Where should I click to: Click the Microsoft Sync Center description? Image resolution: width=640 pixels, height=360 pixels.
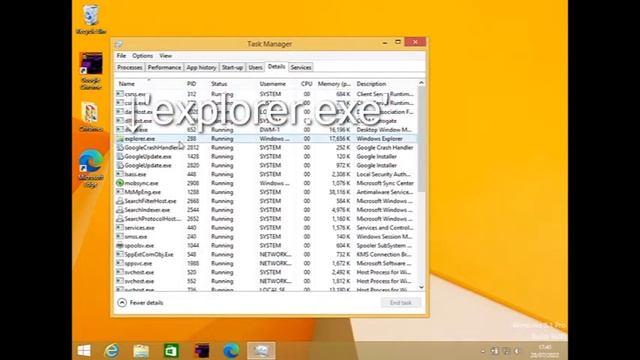click(x=385, y=183)
